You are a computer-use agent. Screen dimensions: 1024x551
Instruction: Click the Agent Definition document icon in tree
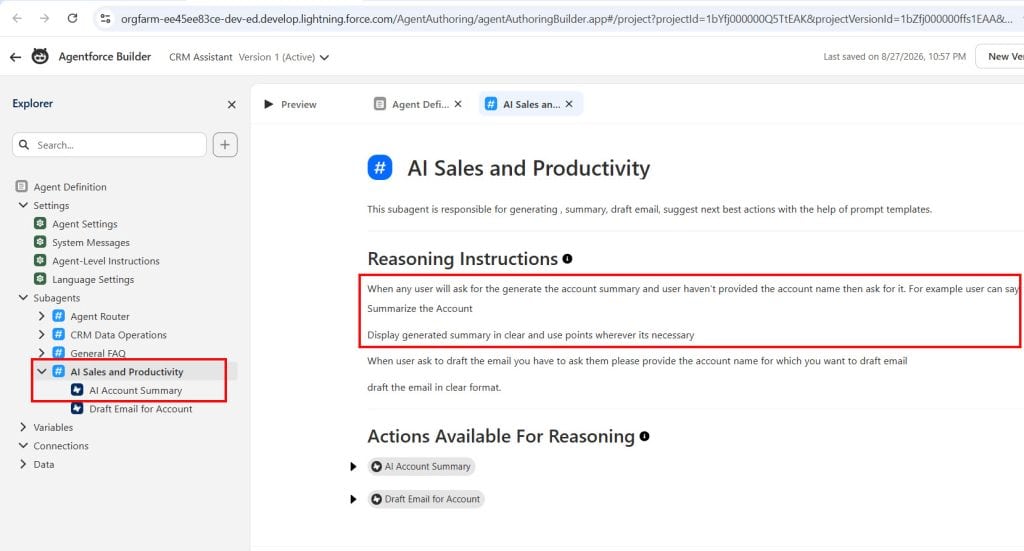(22, 187)
